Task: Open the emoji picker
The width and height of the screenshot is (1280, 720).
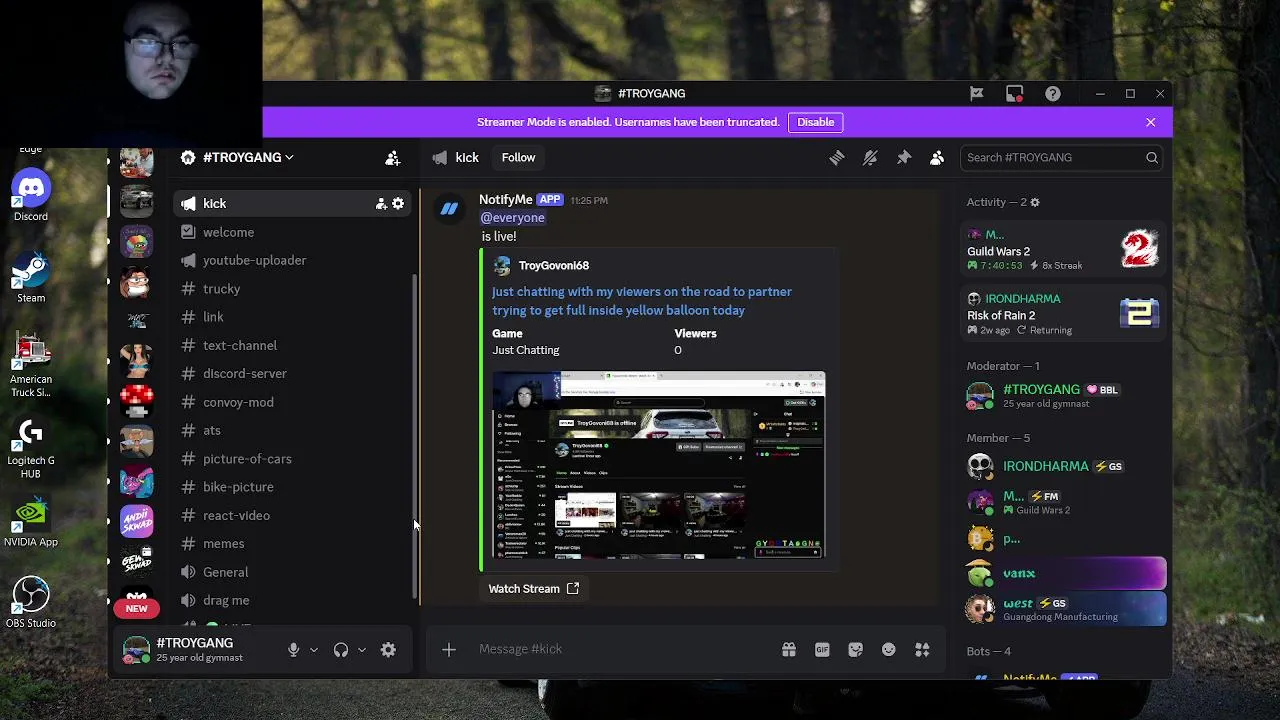Action: click(889, 650)
